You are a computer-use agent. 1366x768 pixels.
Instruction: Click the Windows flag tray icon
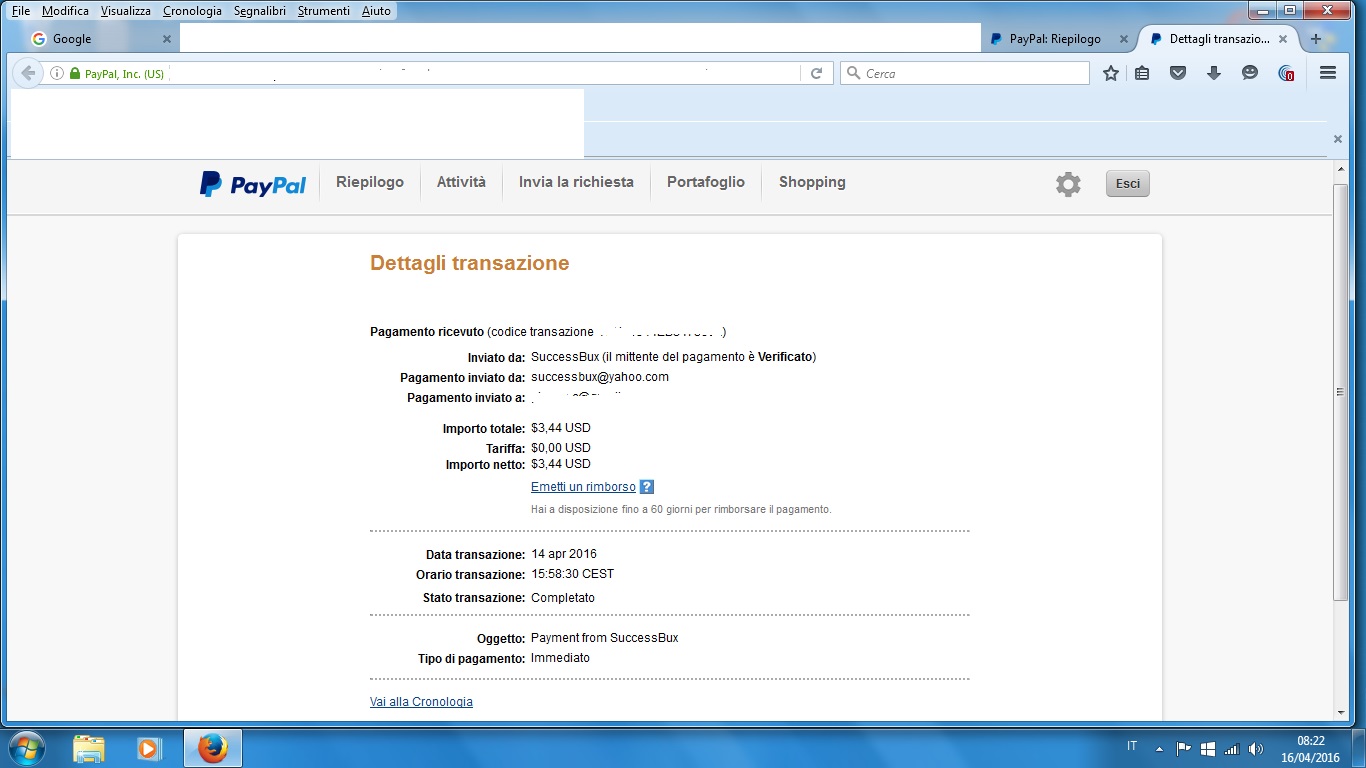pyautogui.click(x=1207, y=748)
